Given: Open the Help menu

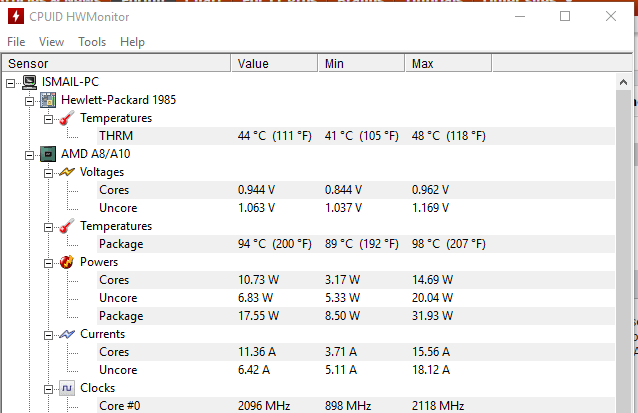Looking at the screenshot, I should click(132, 42).
